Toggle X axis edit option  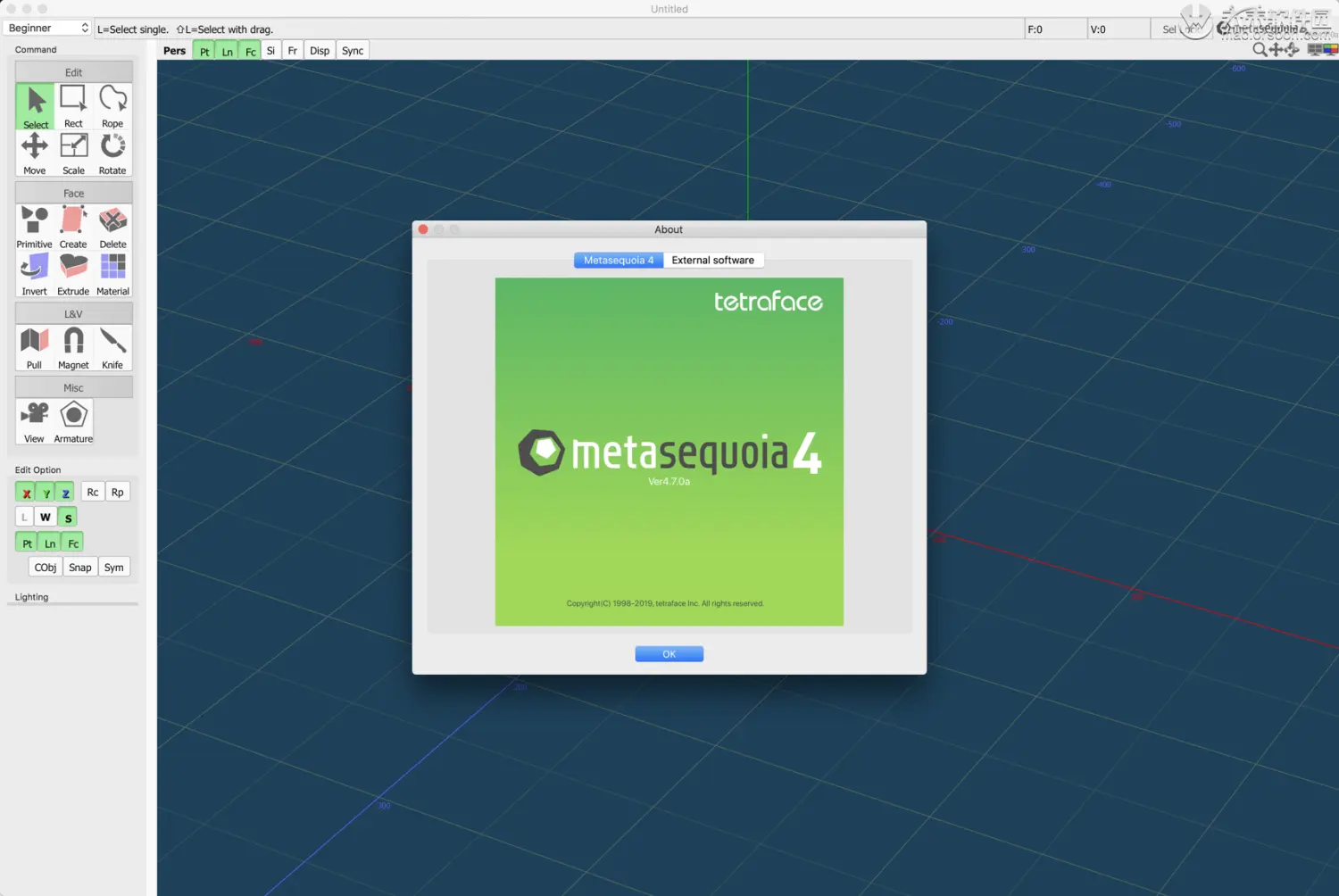(x=27, y=493)
